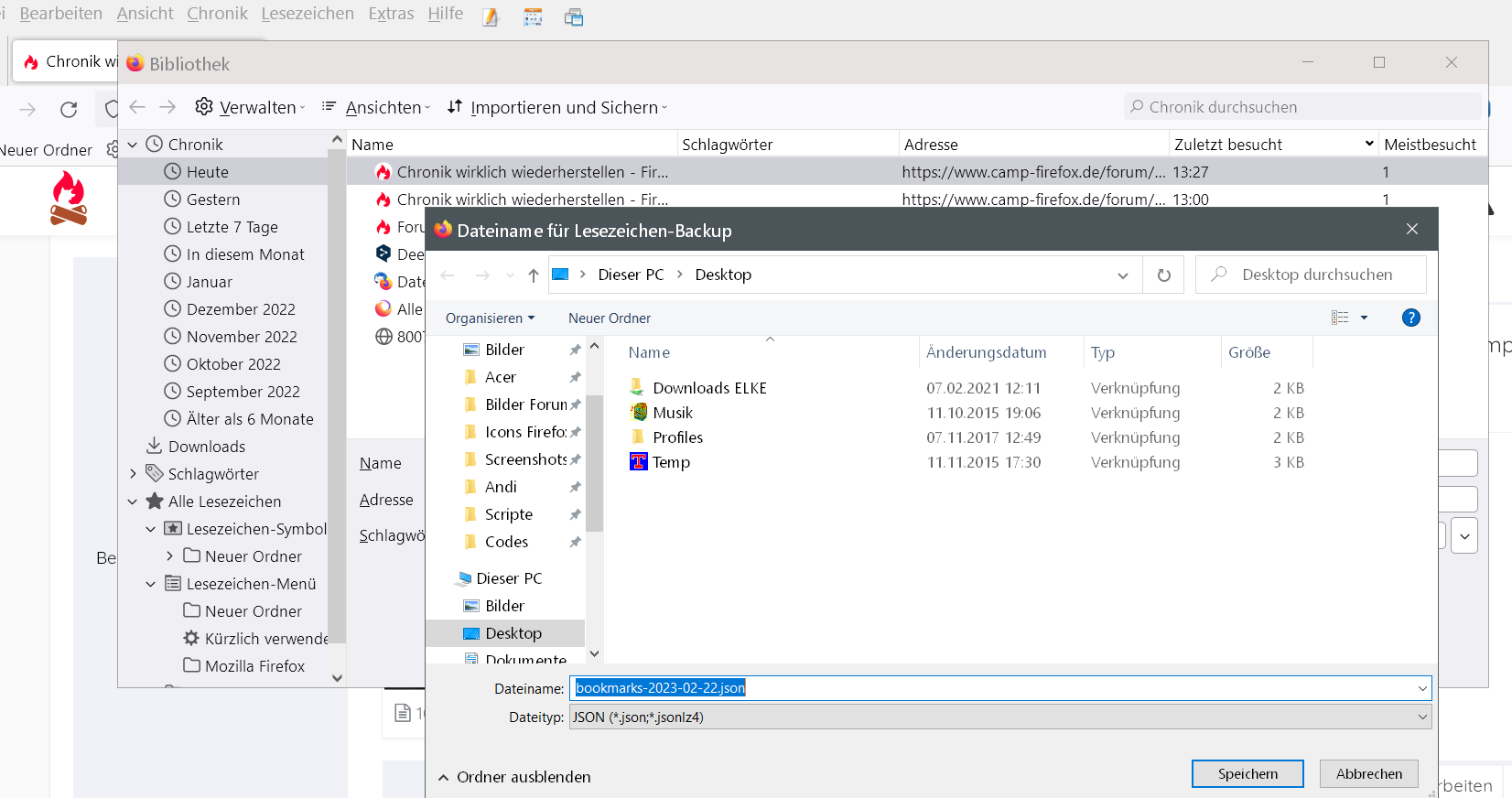Click the Speichern button

coord(1247,774)
